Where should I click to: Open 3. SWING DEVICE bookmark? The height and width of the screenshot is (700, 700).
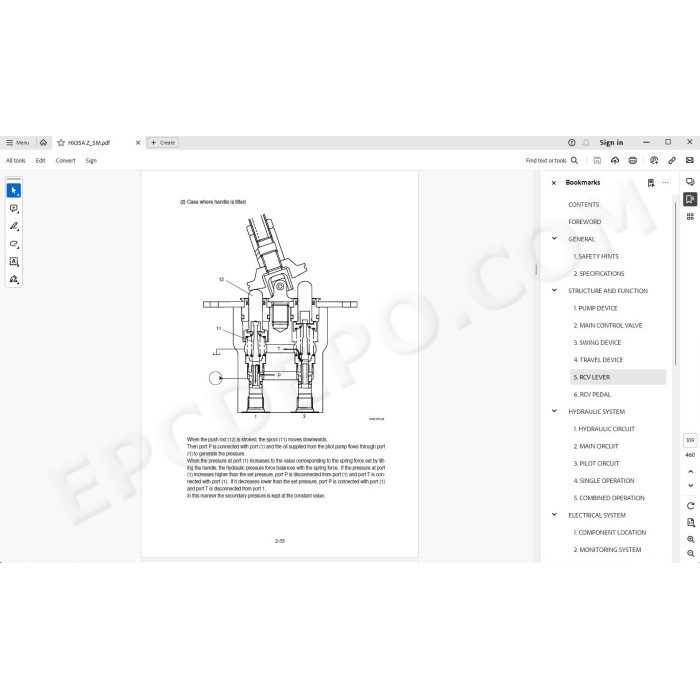pyautogui.click(x=597, y=343)
